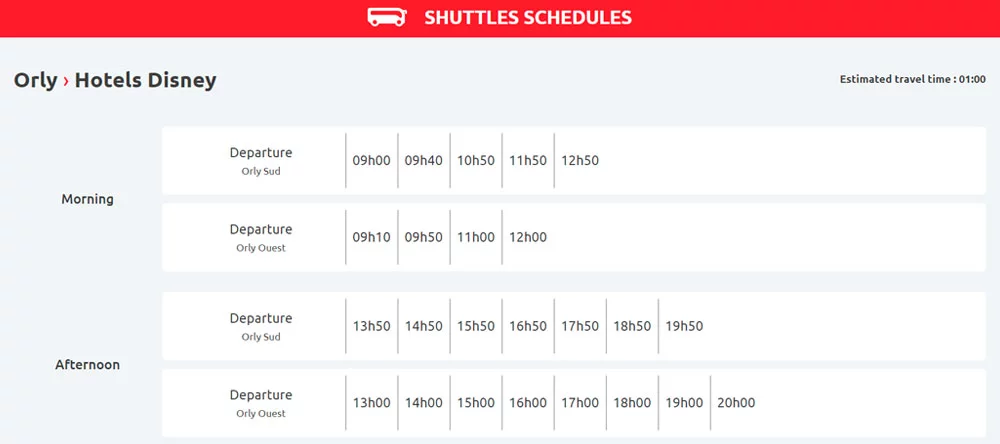Viewport: 1000px width, 444px height.
Task: Select the 09h40 Orly Sud morning departure
Action: (423, 160)
